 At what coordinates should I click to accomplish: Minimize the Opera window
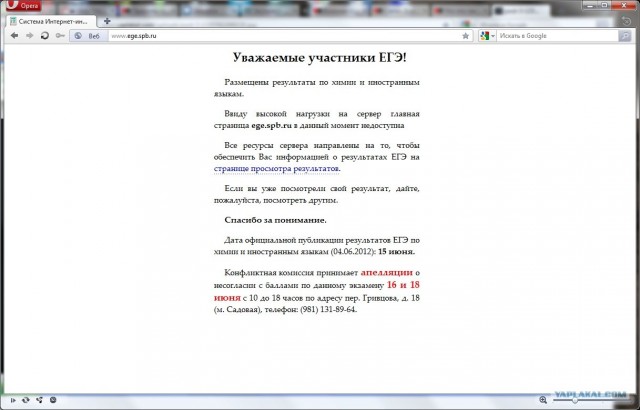click(591, 5)
